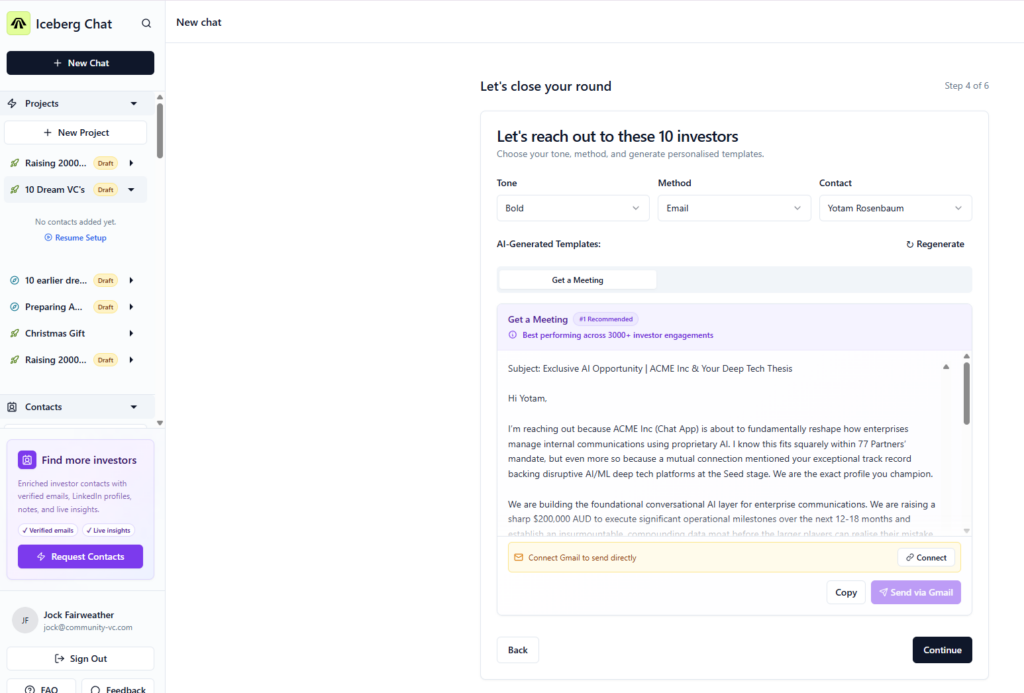Click the Regenerate templates icon
This screenshot has width=1024, height=693.
click(910, 244)
